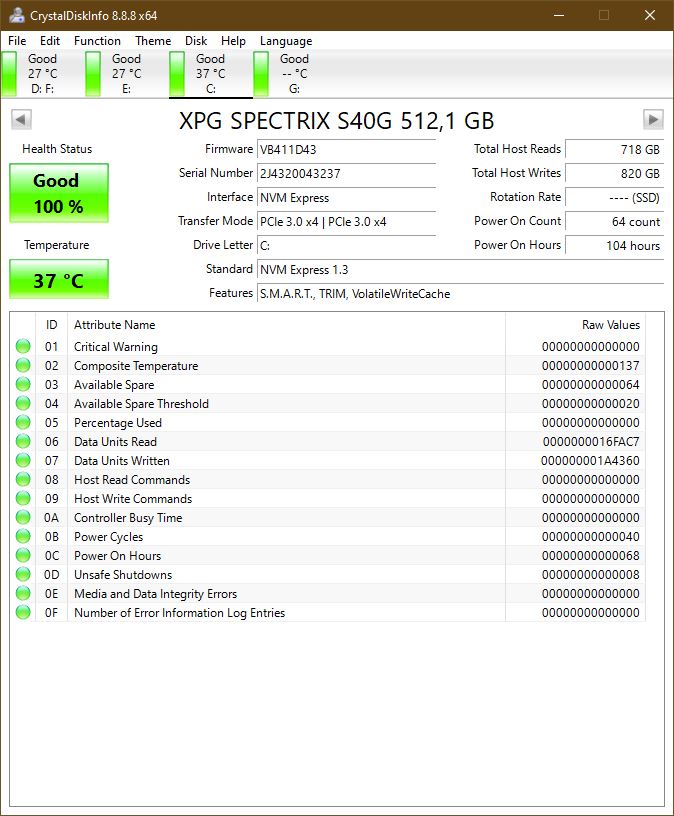Viewport: 674px width, 816px height.
Task: Click status orb for Power Cycles
Action: [x=23, y=536]
